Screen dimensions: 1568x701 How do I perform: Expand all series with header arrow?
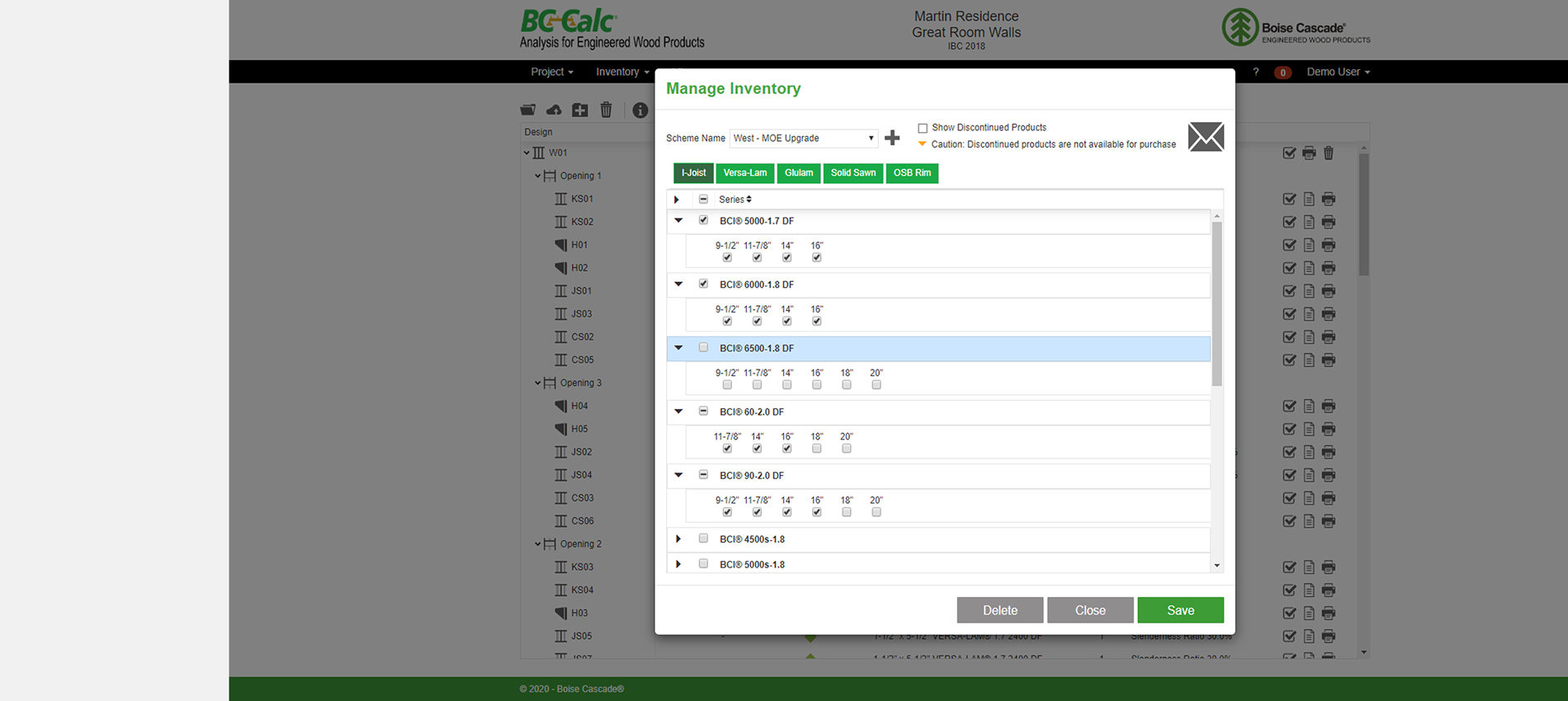[x=677, y=200]
